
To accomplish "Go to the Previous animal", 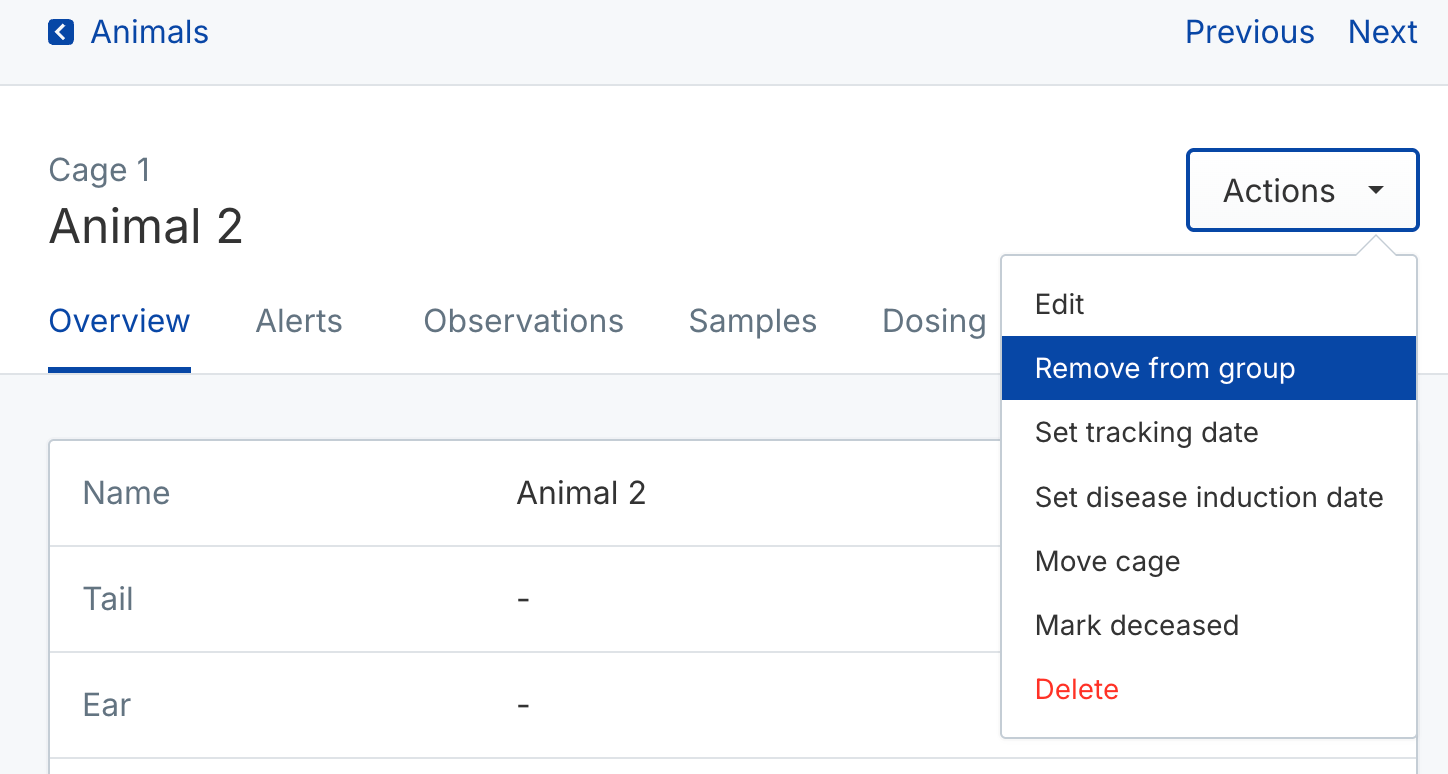I will click(1249, 33).
